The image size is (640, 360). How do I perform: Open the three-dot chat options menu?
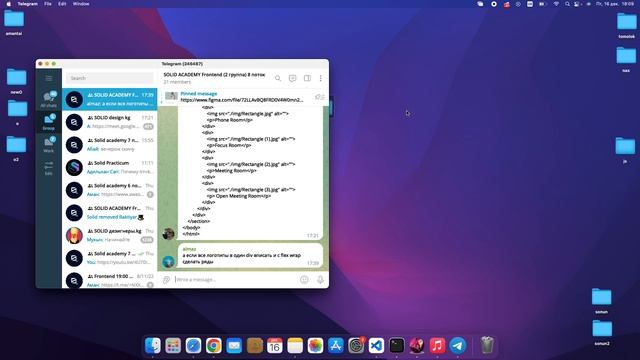pyautogui.click(x=320, y=78)
